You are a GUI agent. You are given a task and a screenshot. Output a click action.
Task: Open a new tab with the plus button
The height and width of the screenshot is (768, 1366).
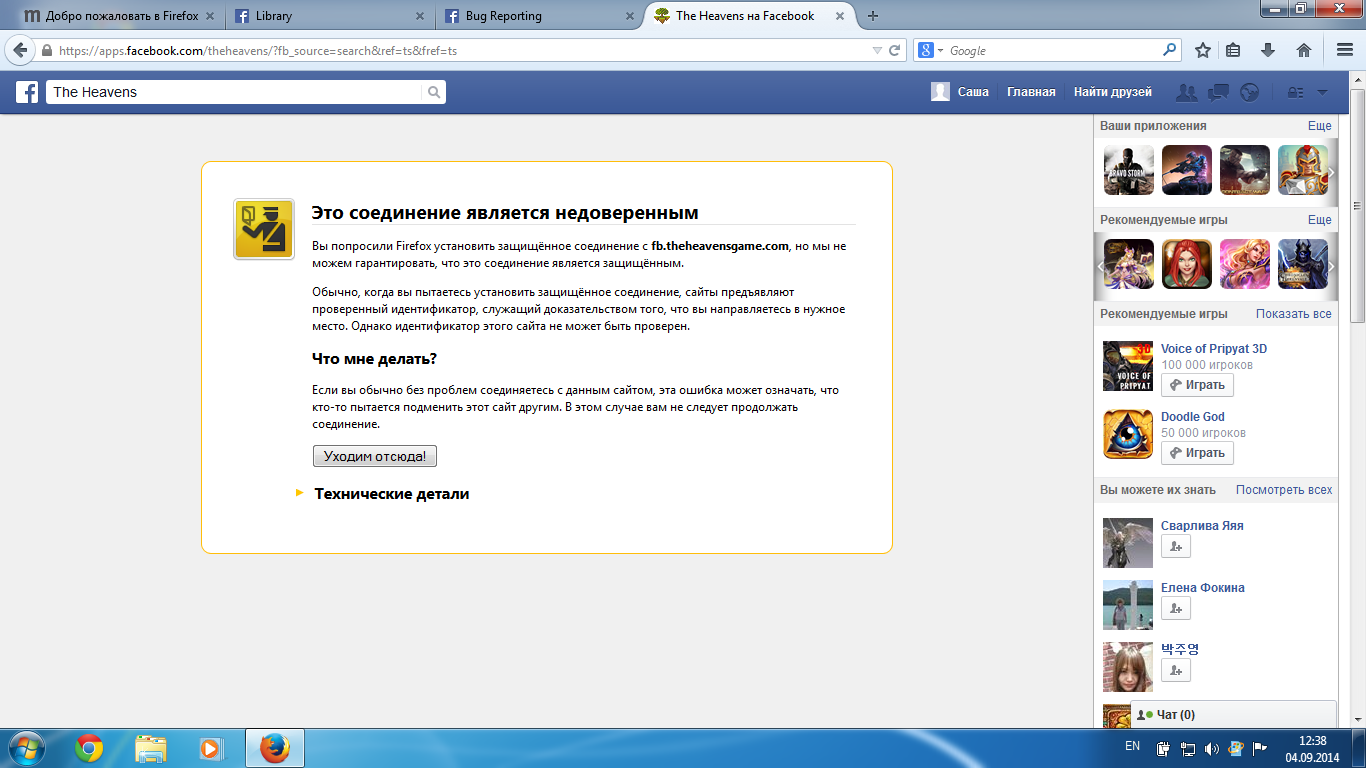(873, 16)
